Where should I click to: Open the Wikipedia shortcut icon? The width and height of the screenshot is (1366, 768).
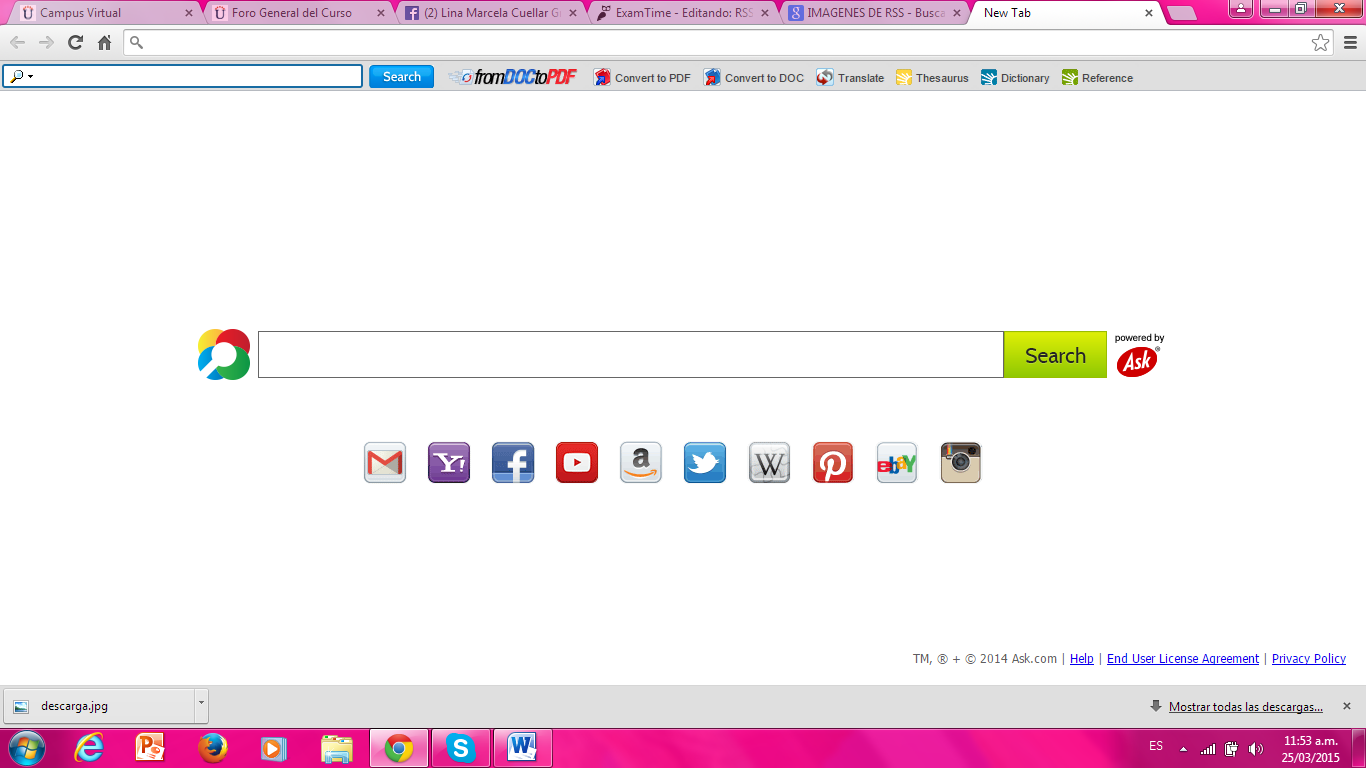coord(769,463)
